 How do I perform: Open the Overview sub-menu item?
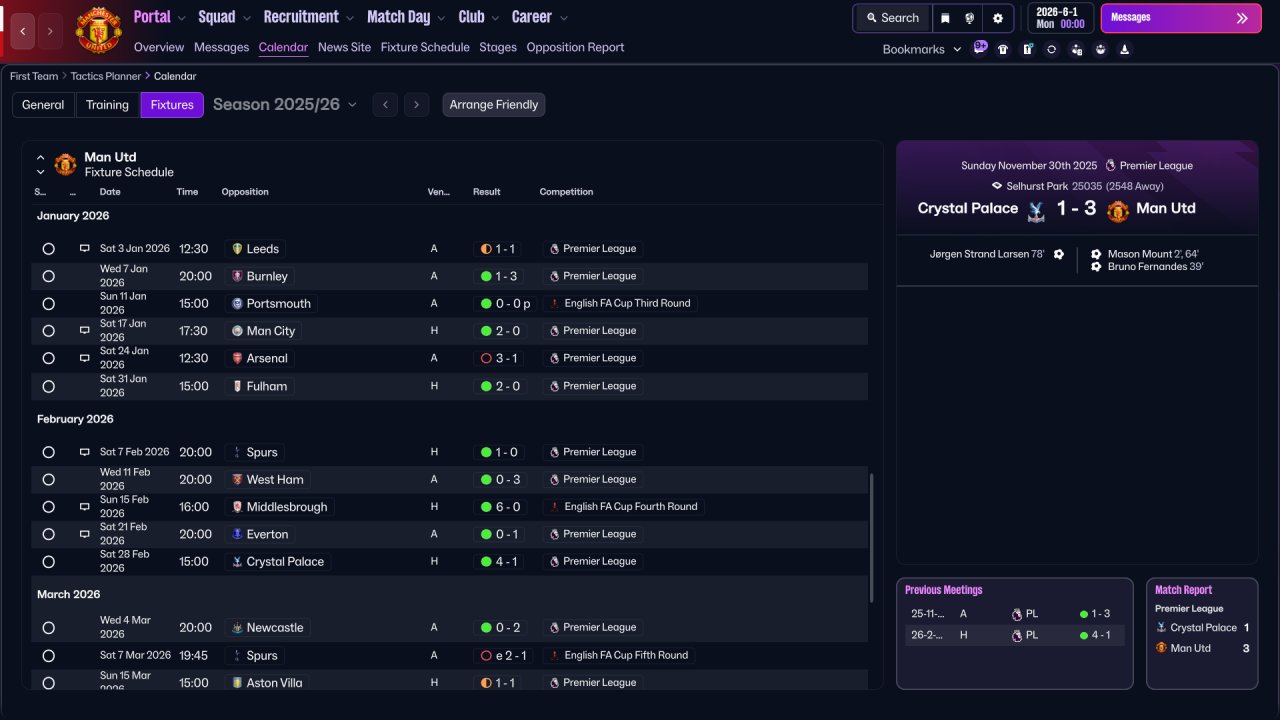click(x=159, y=47)
